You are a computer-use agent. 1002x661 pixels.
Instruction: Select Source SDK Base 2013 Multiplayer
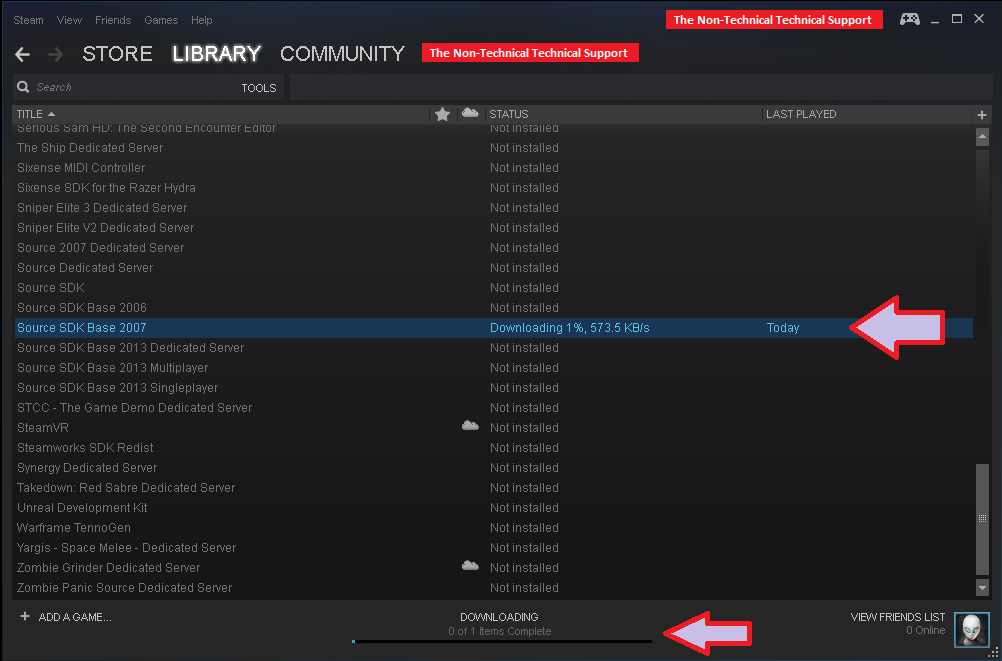point(112,368)
